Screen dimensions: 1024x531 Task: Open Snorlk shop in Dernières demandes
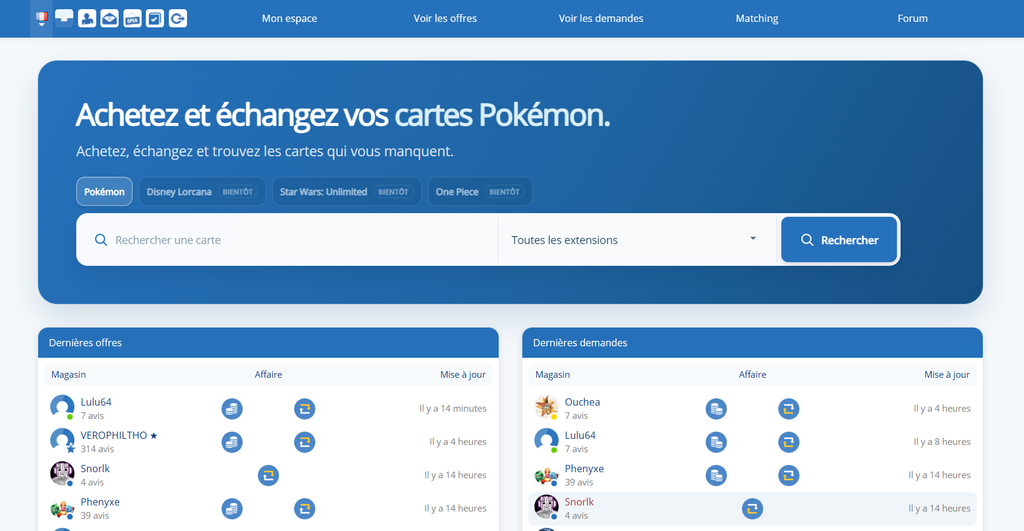(579, 502)
